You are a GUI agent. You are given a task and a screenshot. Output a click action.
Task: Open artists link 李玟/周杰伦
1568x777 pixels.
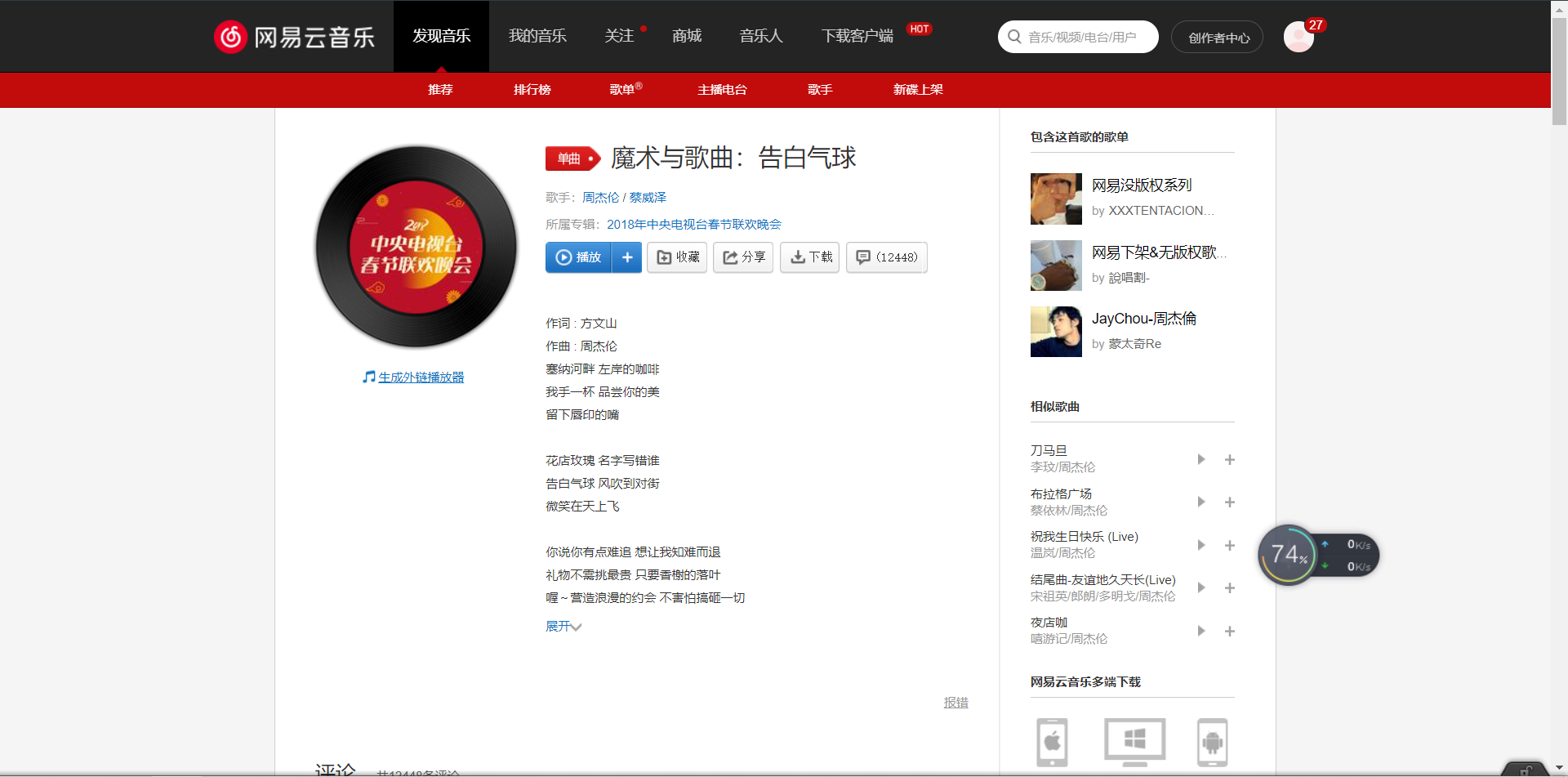pos(1062,467)
